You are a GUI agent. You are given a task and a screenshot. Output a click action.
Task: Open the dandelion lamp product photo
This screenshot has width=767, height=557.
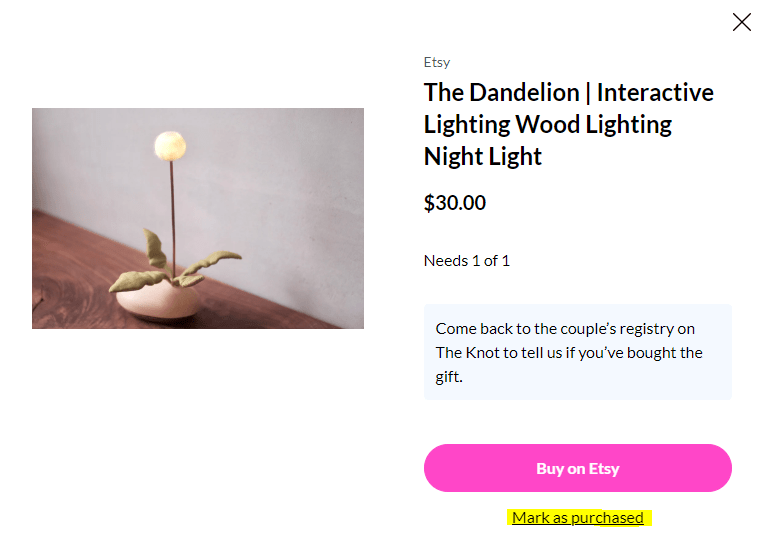pyautogui.click(x=198, y=218)
